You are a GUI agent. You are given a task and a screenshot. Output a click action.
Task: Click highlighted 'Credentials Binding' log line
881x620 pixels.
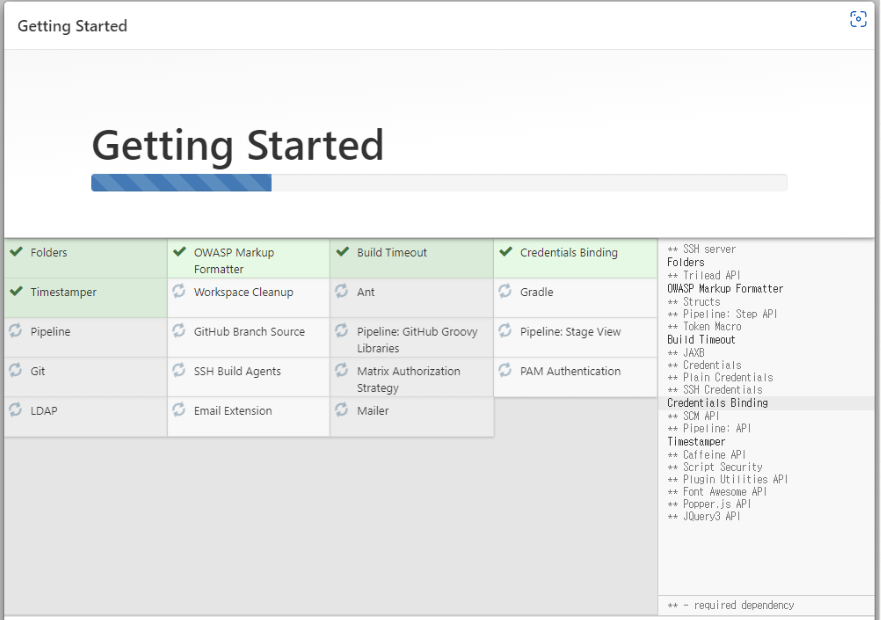717,403
